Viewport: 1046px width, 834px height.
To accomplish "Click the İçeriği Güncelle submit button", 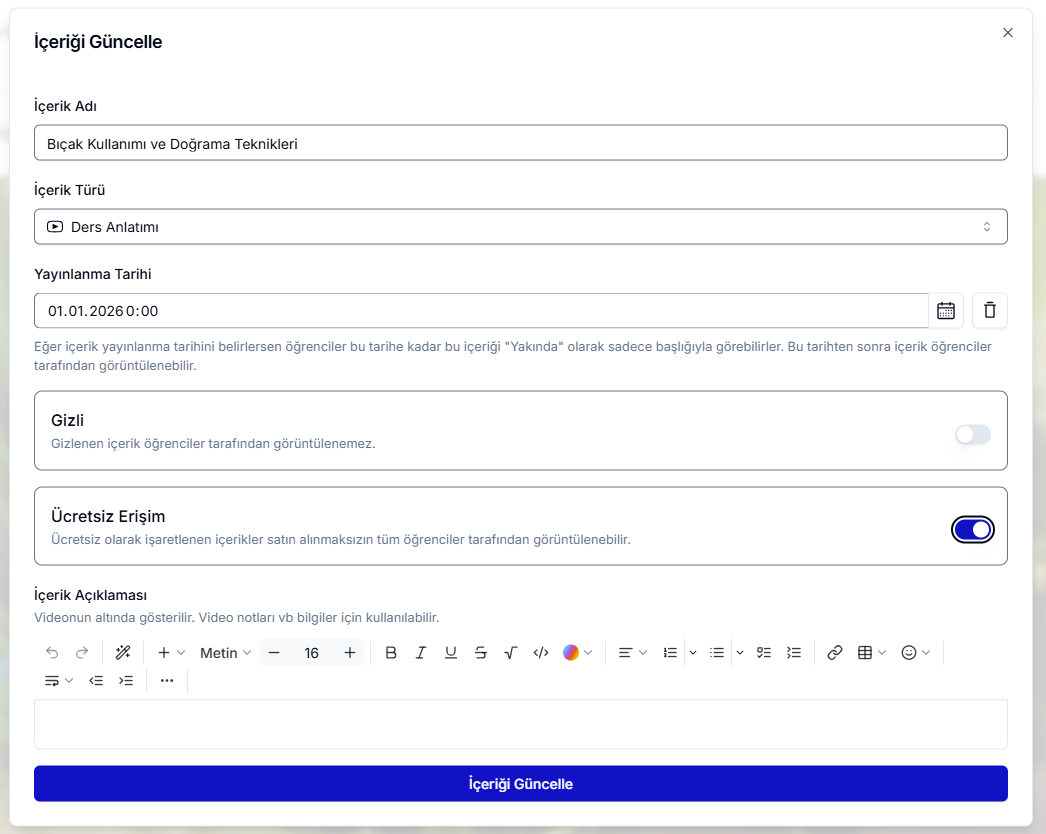I will click(520, 784).
